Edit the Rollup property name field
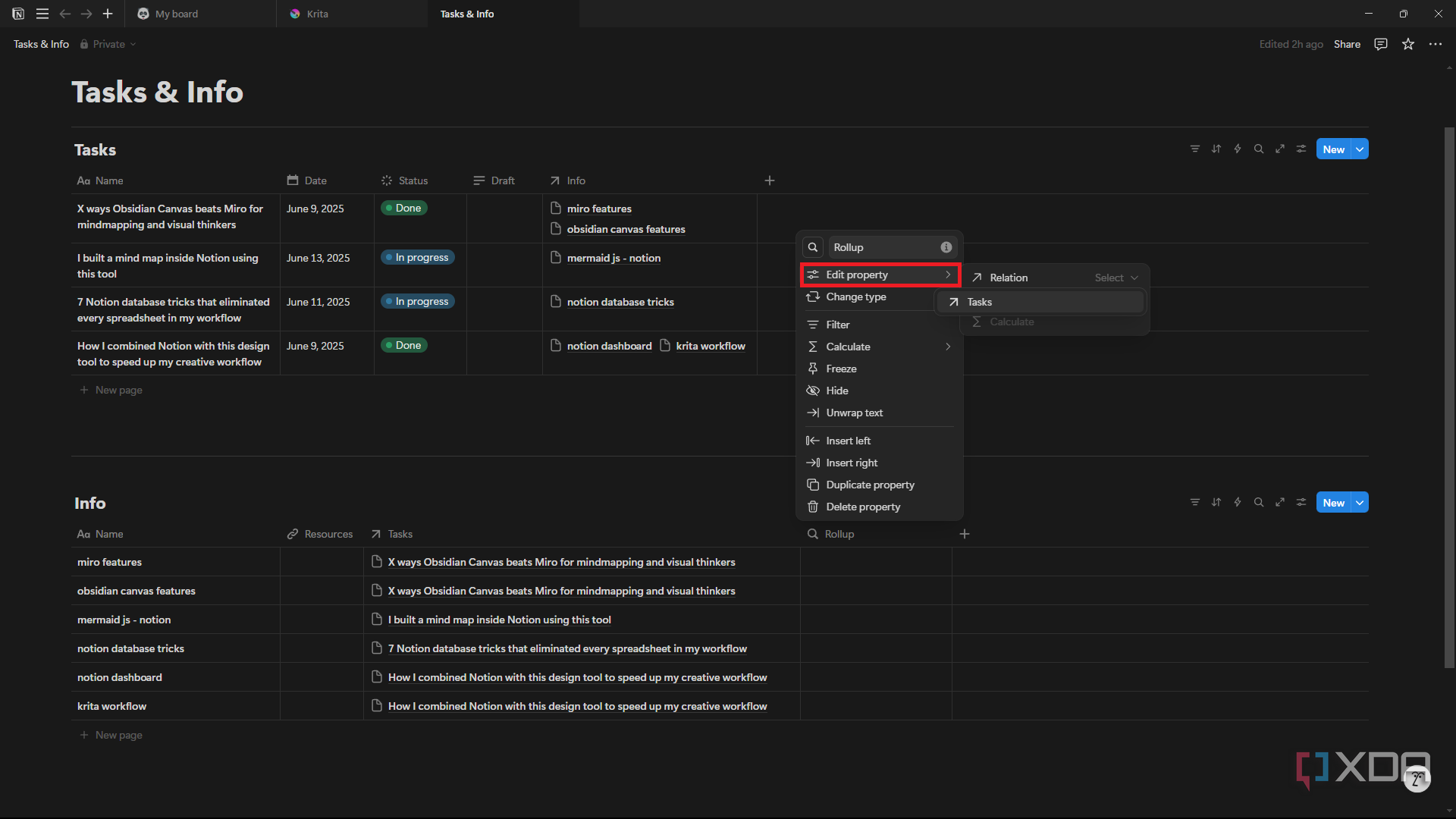This screenshot has width=1456, height=819. (892, 247)
